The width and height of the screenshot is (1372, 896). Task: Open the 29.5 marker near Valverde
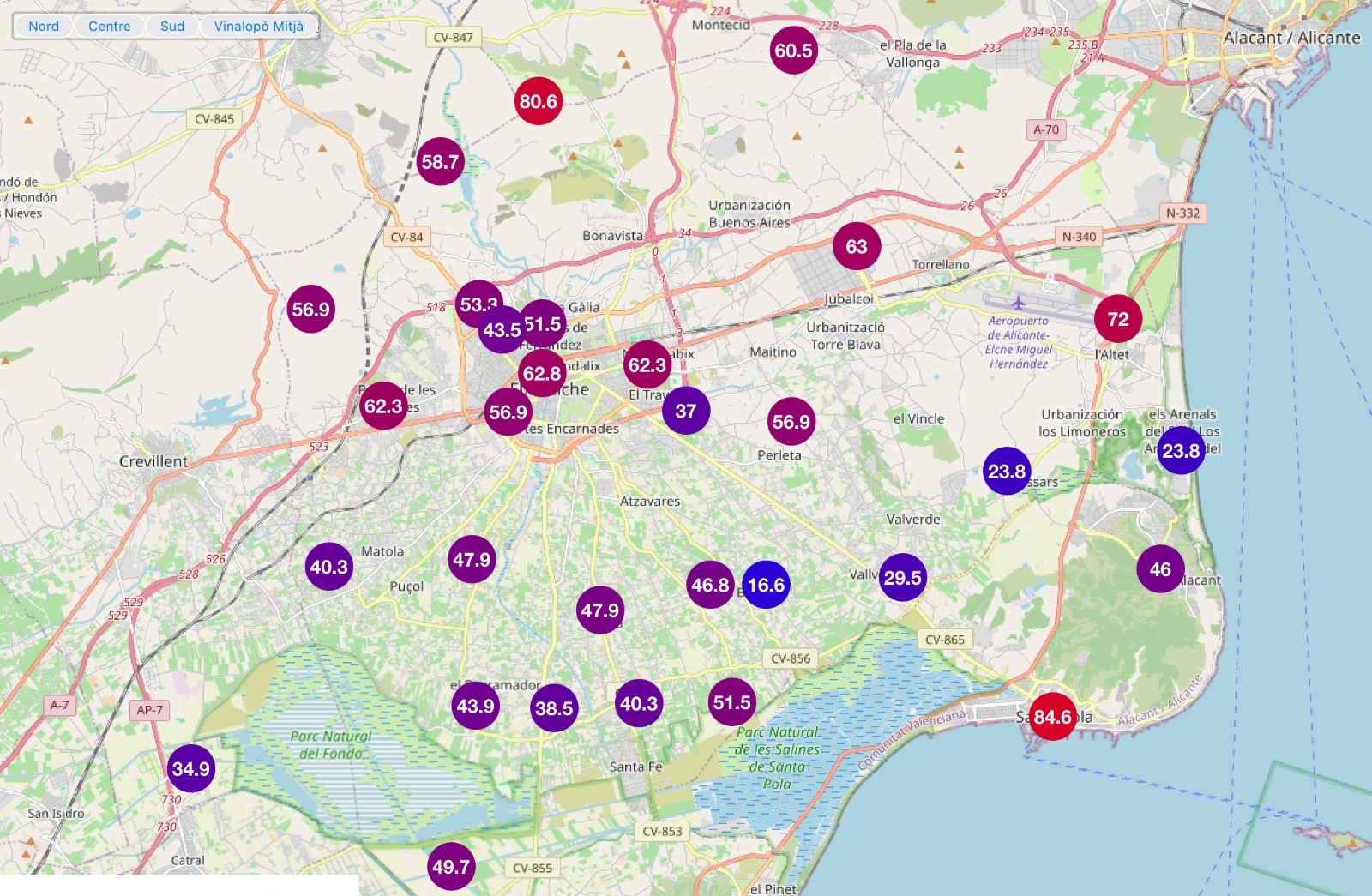click(903, 578)
